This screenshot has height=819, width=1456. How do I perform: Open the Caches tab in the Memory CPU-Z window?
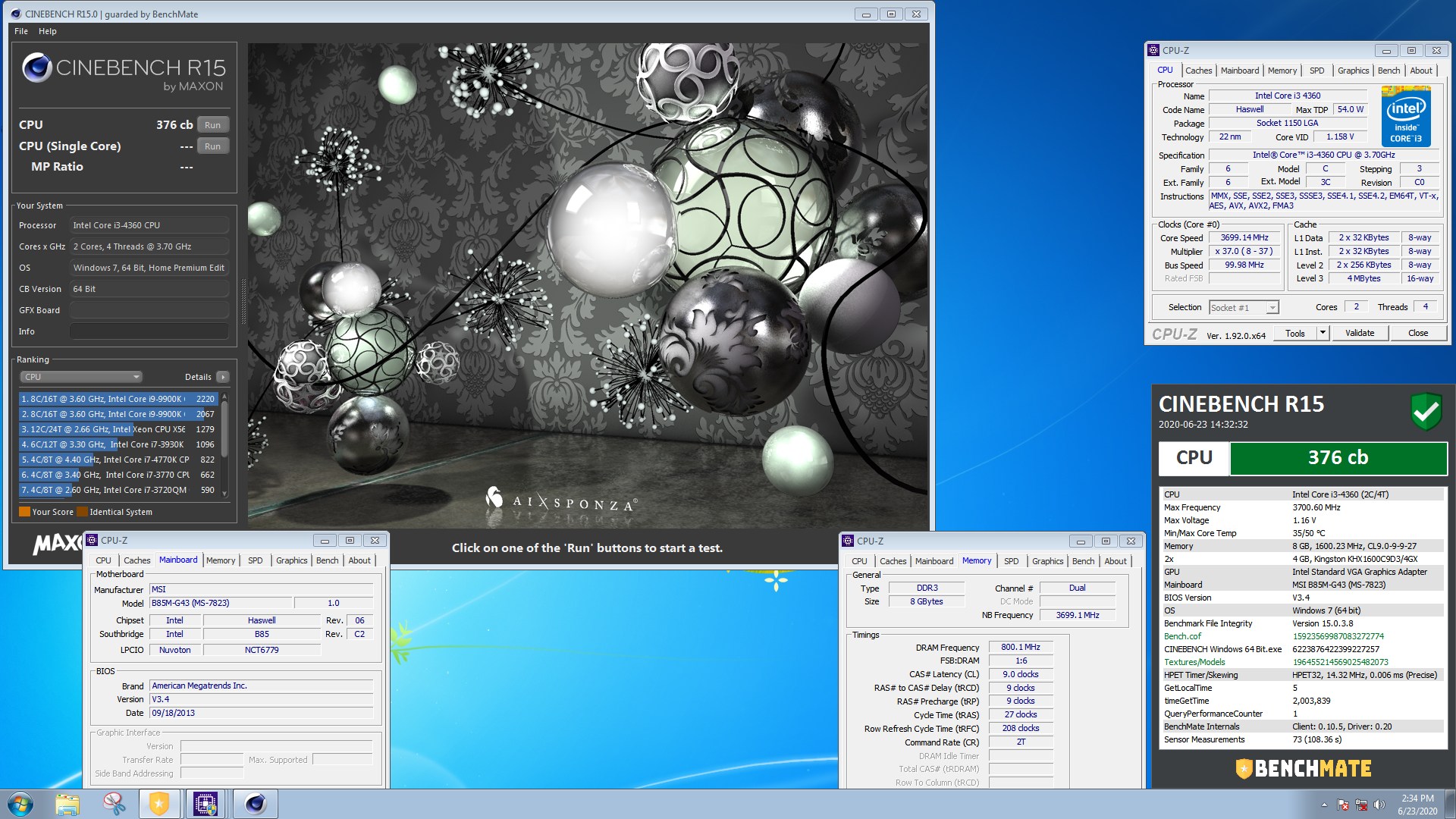(893, 561)
